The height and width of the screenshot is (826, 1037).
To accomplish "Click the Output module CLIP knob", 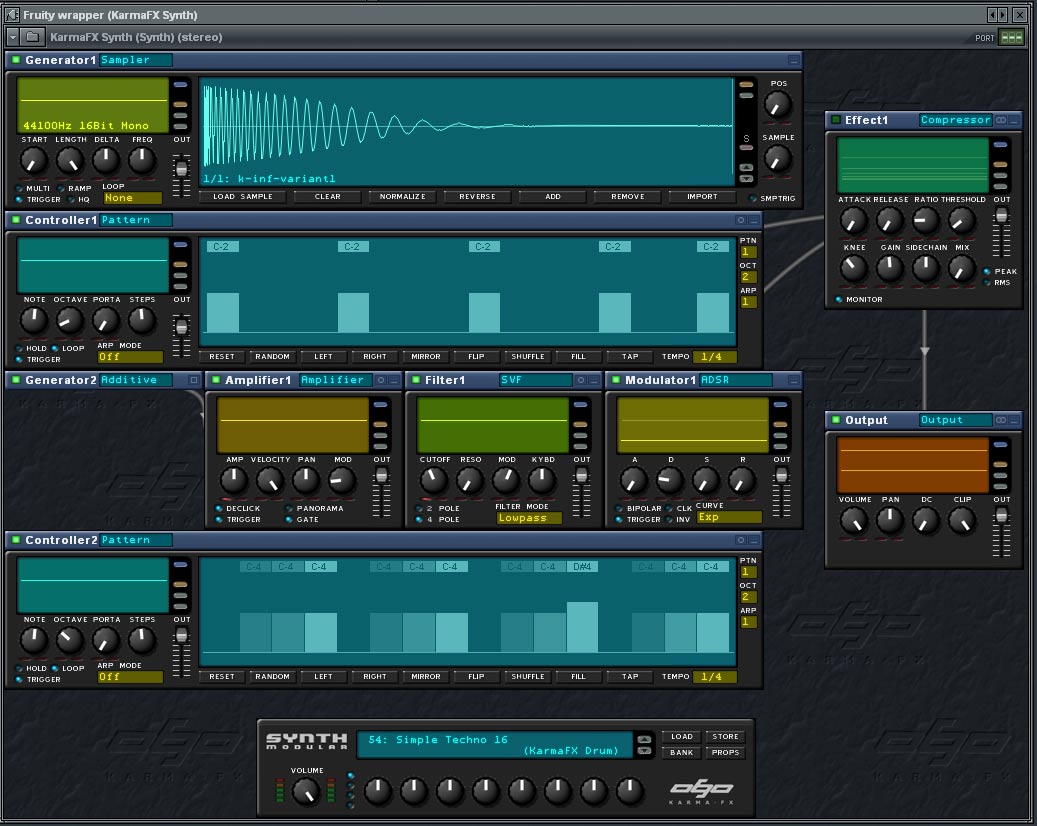I will [962, 521].
